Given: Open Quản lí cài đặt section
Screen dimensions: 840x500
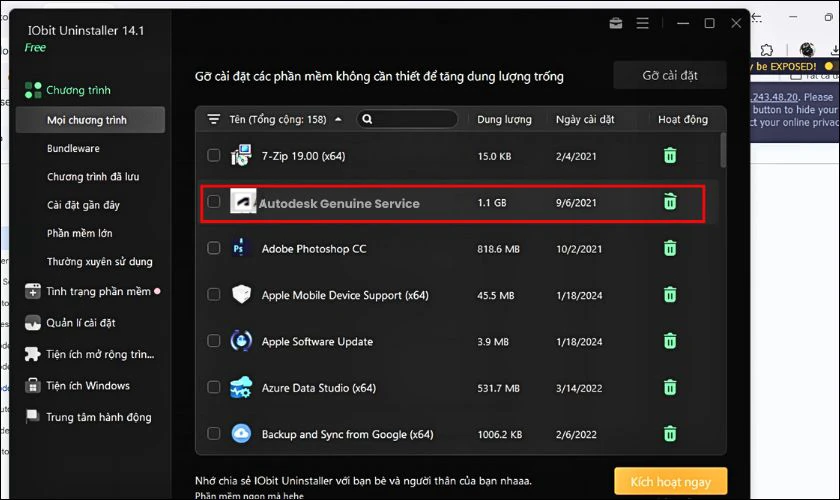Looking at the screenshot, I should coord(80,323).
